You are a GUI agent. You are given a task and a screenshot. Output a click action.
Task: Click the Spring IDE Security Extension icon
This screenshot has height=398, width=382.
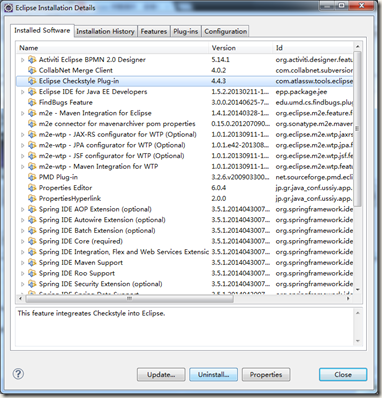coord(32,284)
